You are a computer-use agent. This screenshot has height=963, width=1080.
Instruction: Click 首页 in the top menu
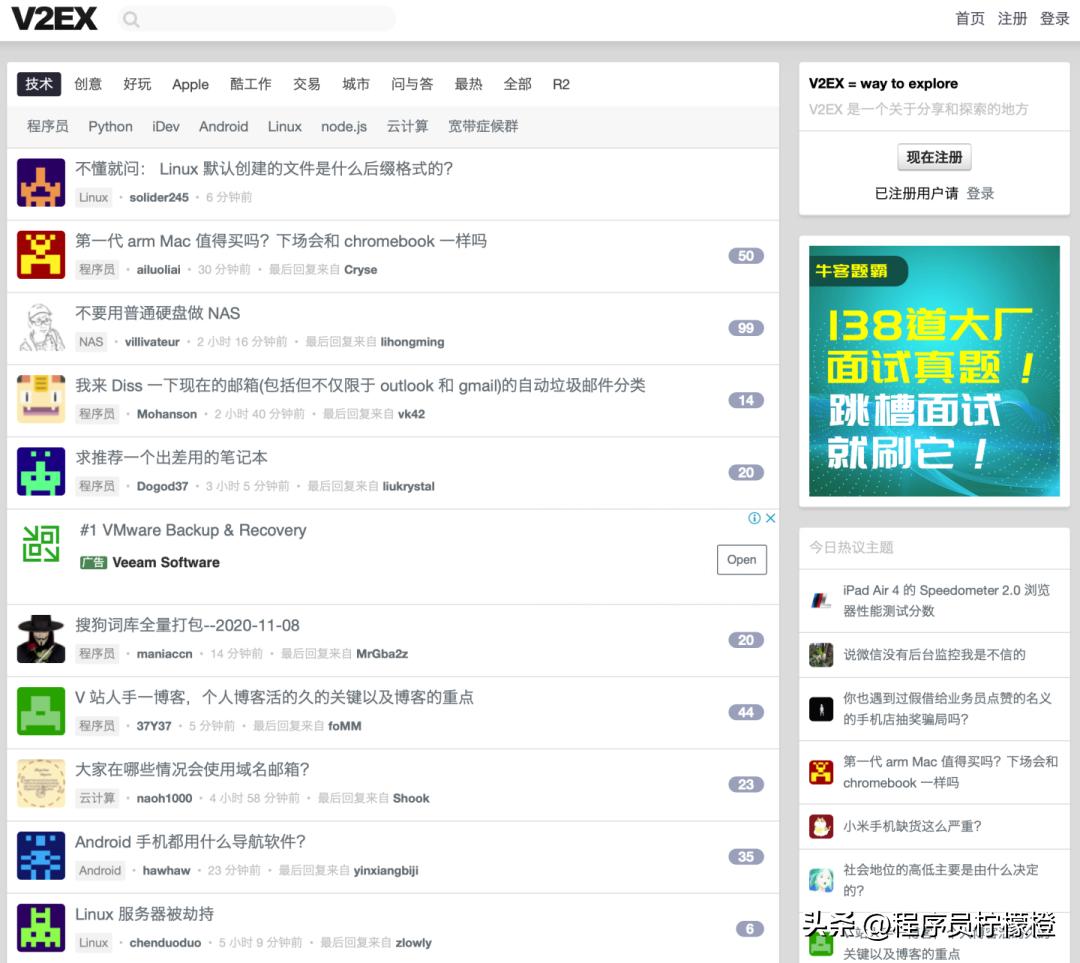(968, 18)
